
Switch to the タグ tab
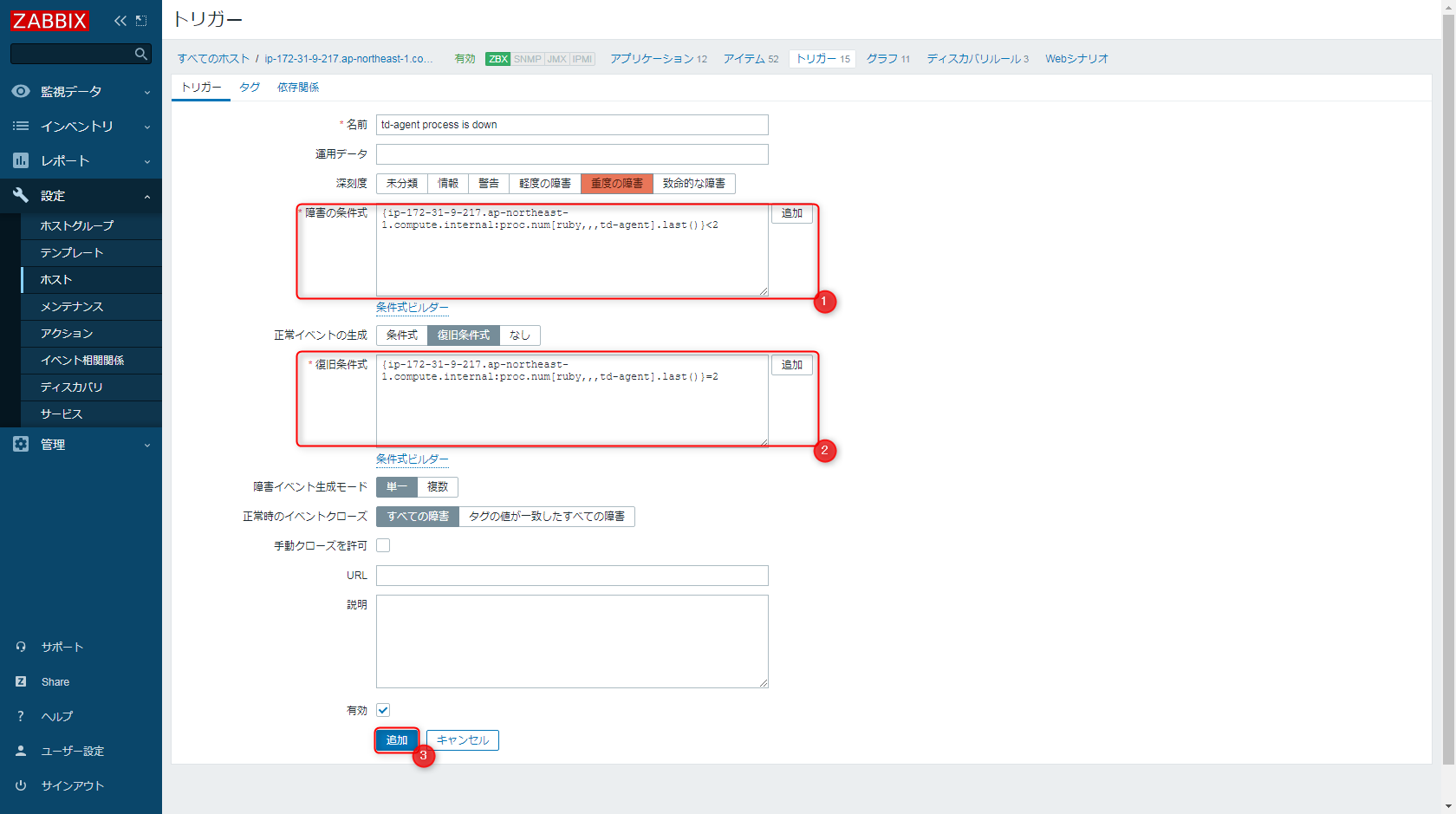coord(250,88)
